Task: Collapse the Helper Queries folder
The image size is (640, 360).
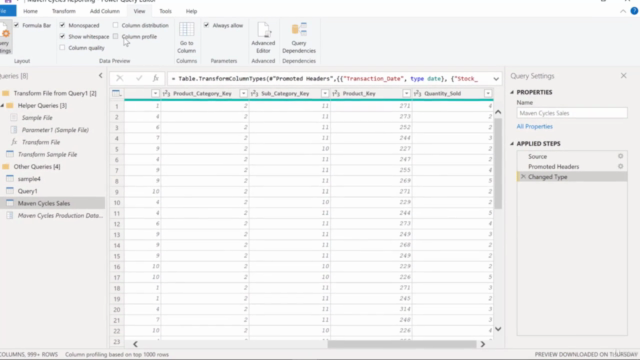Action: 2,105
